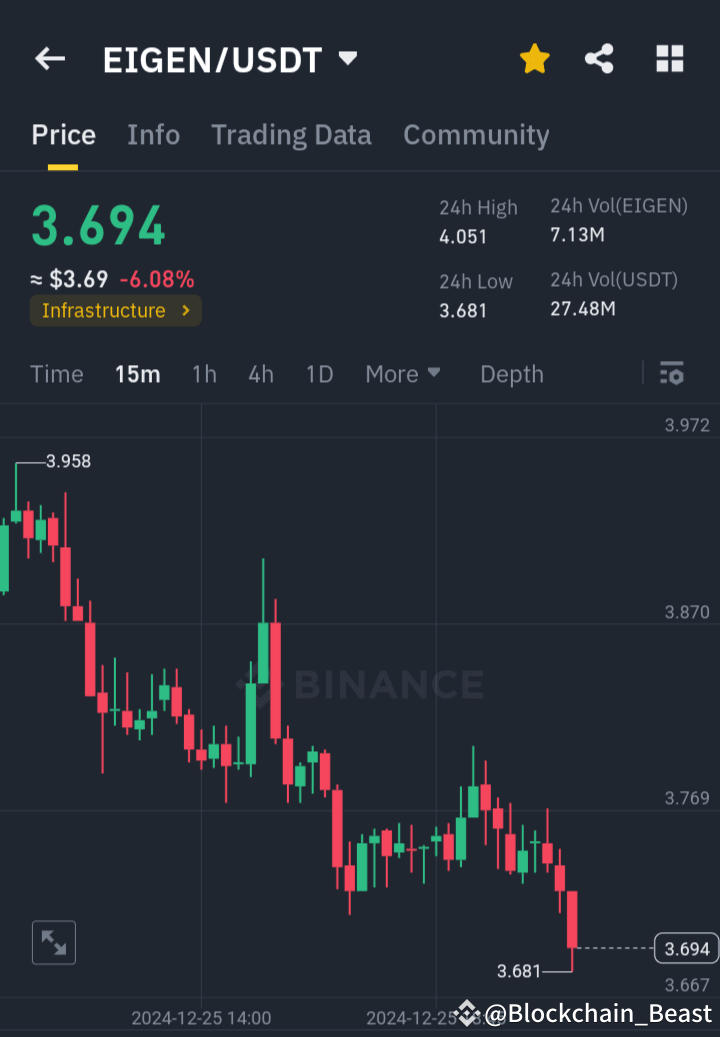Toggle the 15m candle interval
720x1037 pixels.
[137, 374]
